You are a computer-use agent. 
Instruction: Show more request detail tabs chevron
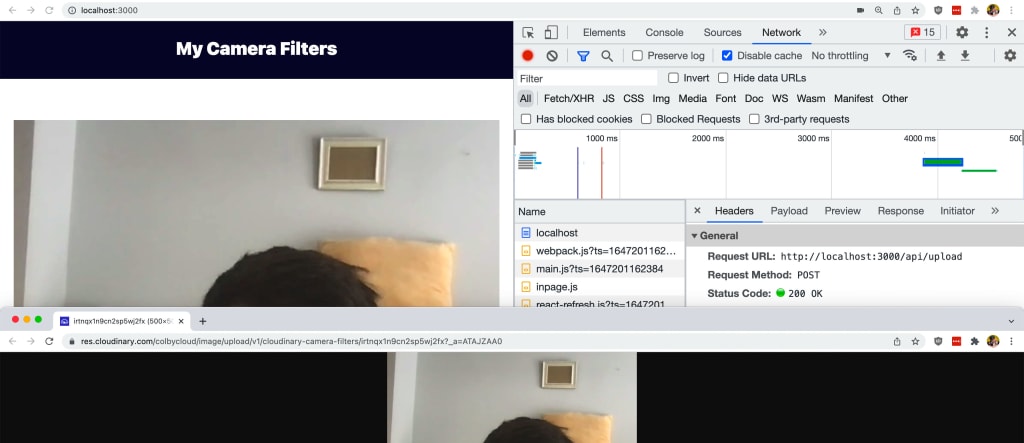point(995,210)
